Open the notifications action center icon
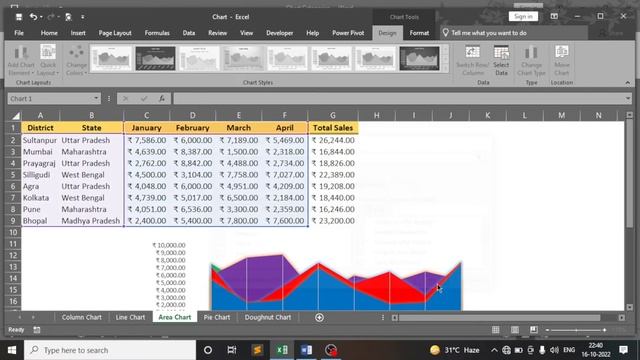640x360 pixels. pos(623,350)
